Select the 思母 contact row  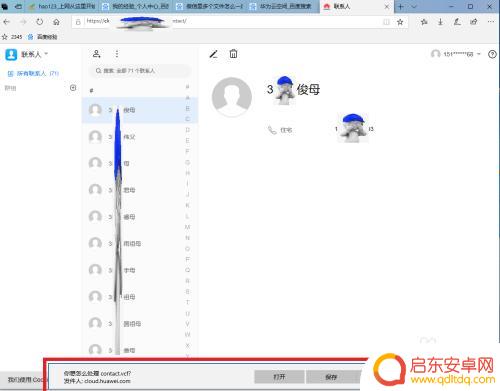[140, 190]
